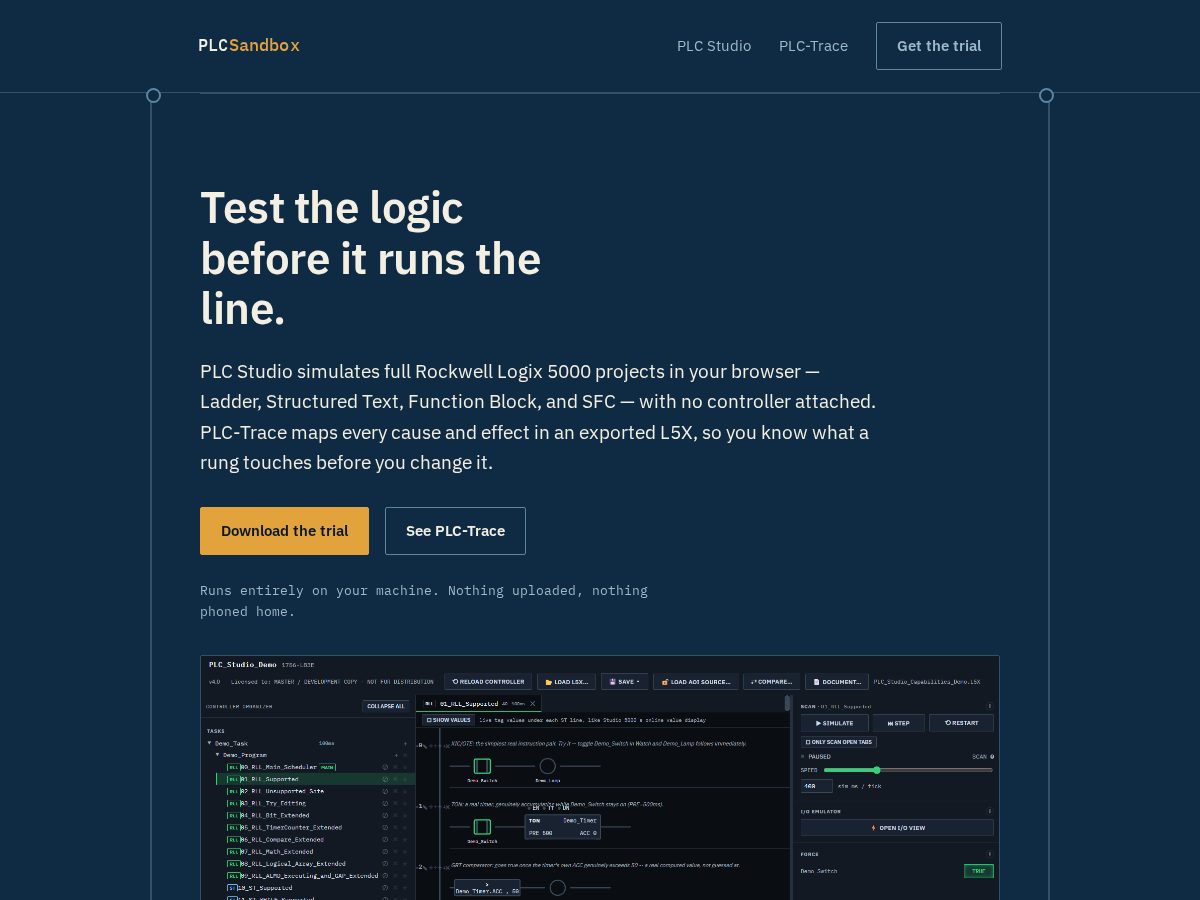Select routine 05_RLL_TimerCounter_Extended
This screenshot has width=1200, height=900.
[290, 827]
